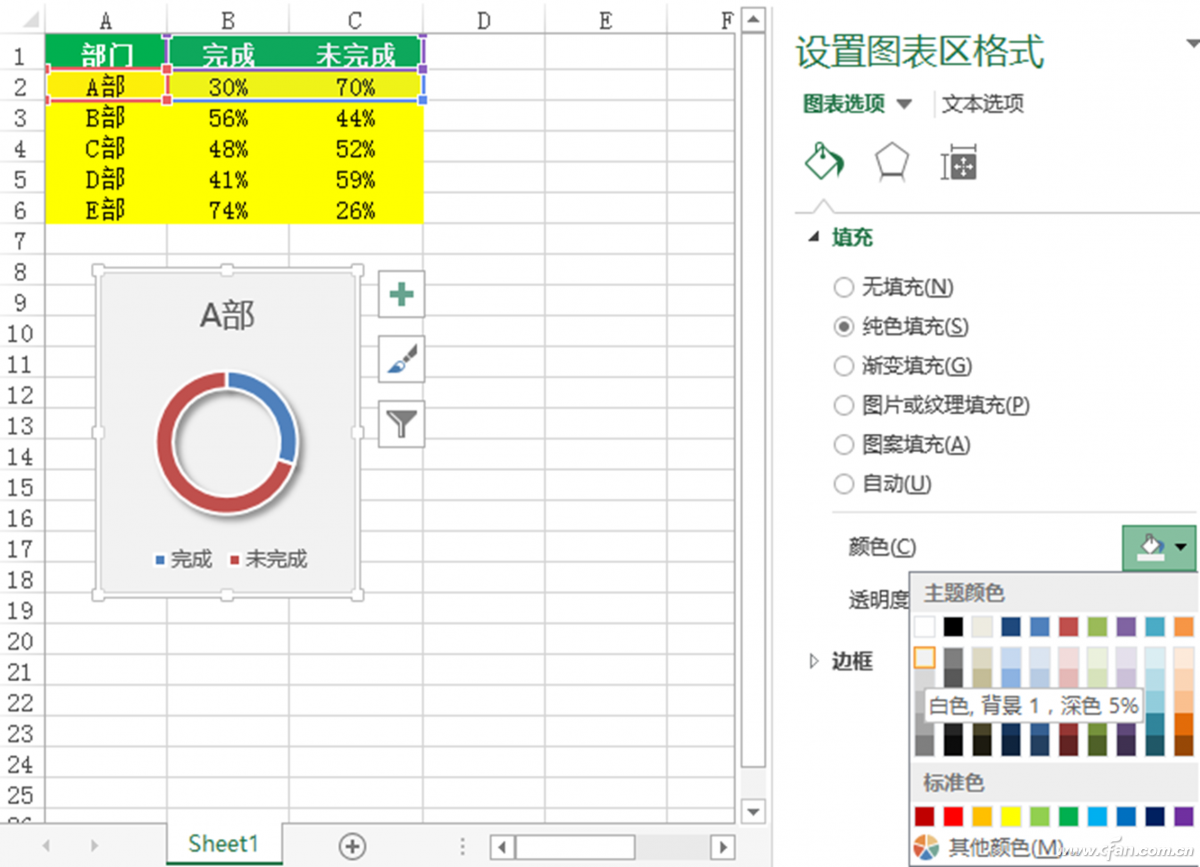
Task: Select column D header
Action: tap(484, 20)
